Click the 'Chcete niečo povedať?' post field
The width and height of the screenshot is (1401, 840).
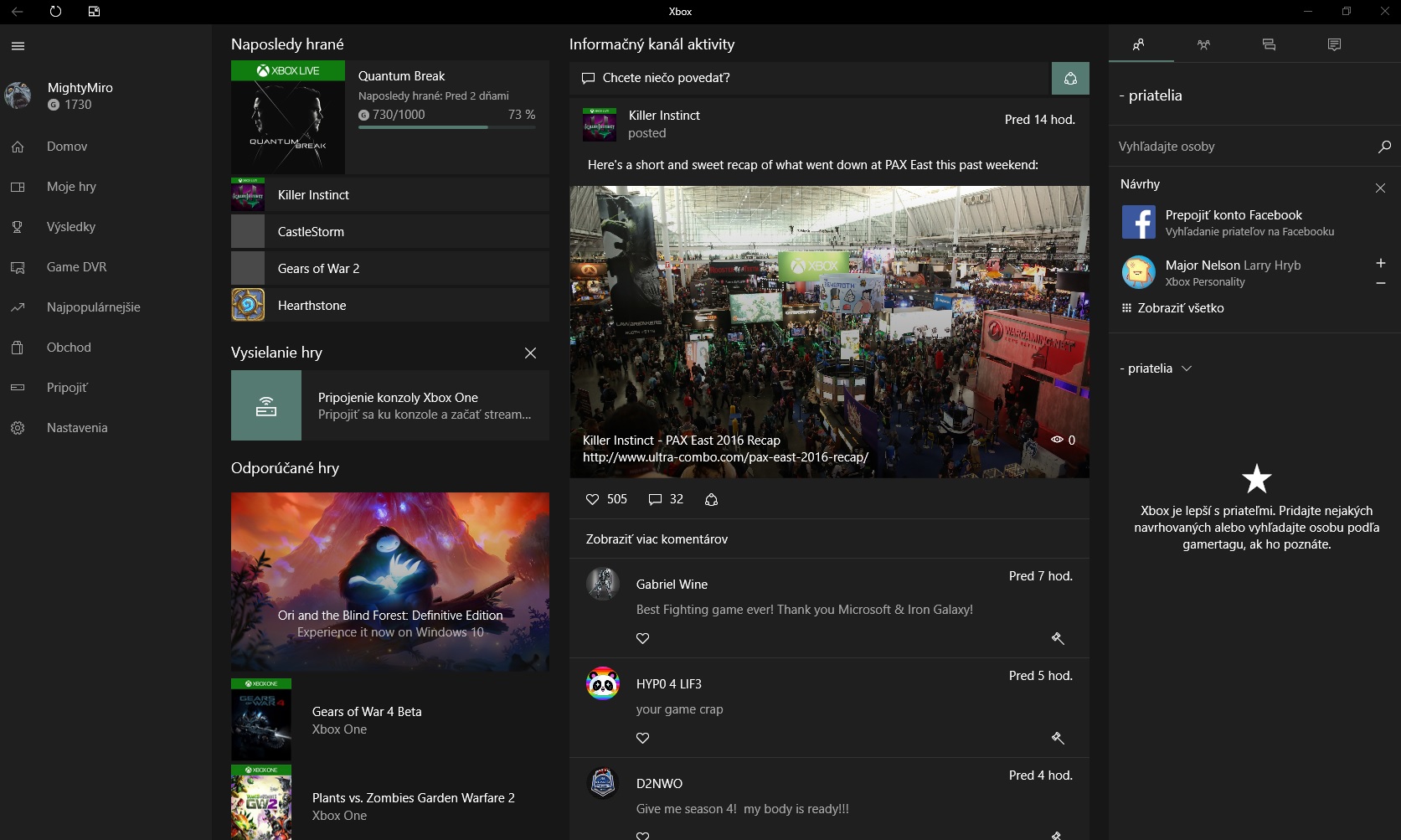[x=810, y=78]
